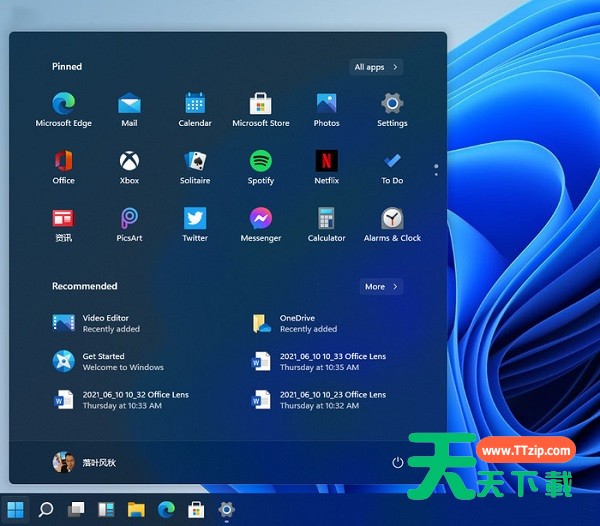Open Microsoft Edge from pinned apps
This screenshot has height=526, width=600.
63,104
